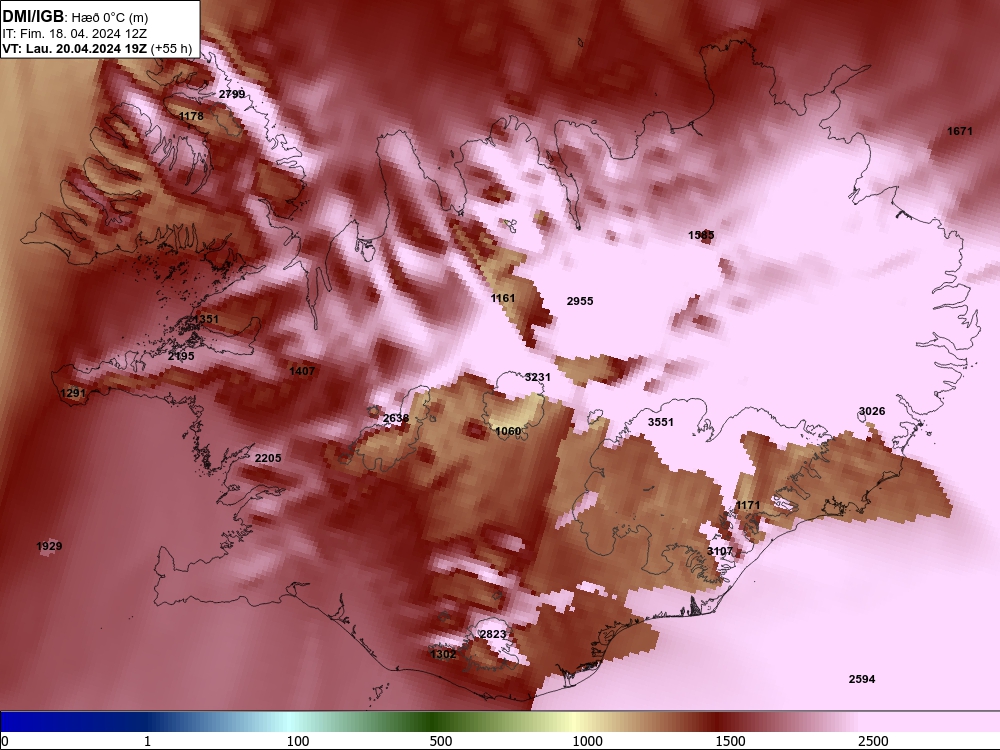1000x750 pixels.
Task: Click the map value 2799
Action: click(232, 94)
